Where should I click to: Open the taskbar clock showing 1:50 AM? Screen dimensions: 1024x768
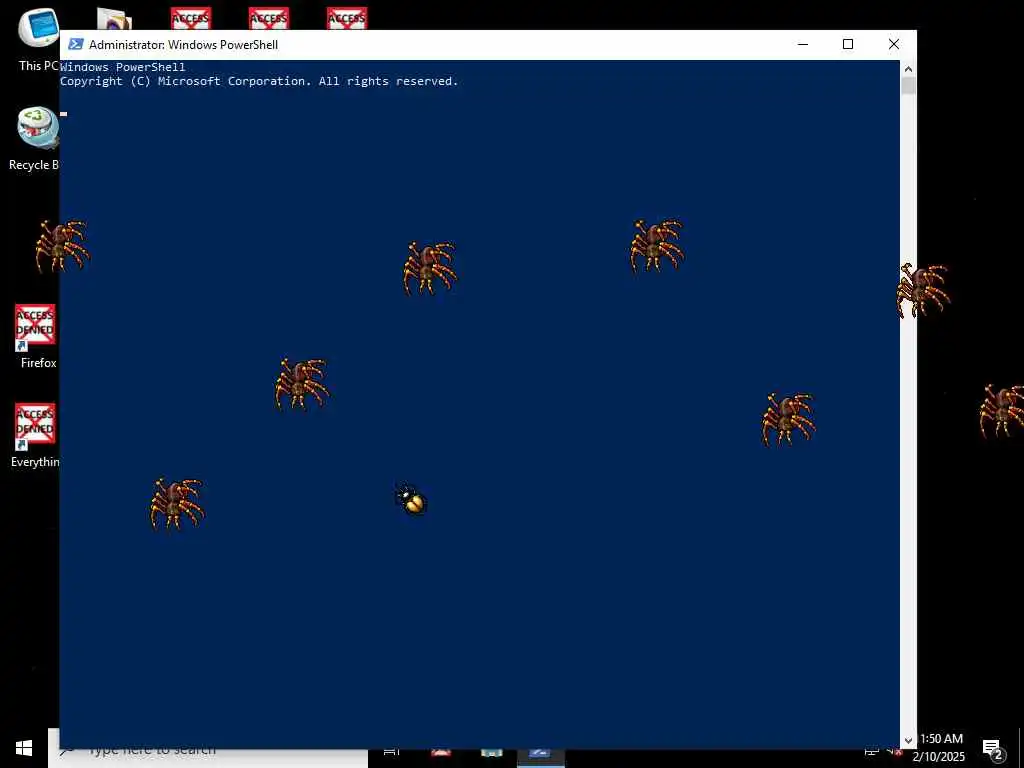coord(940,748)
